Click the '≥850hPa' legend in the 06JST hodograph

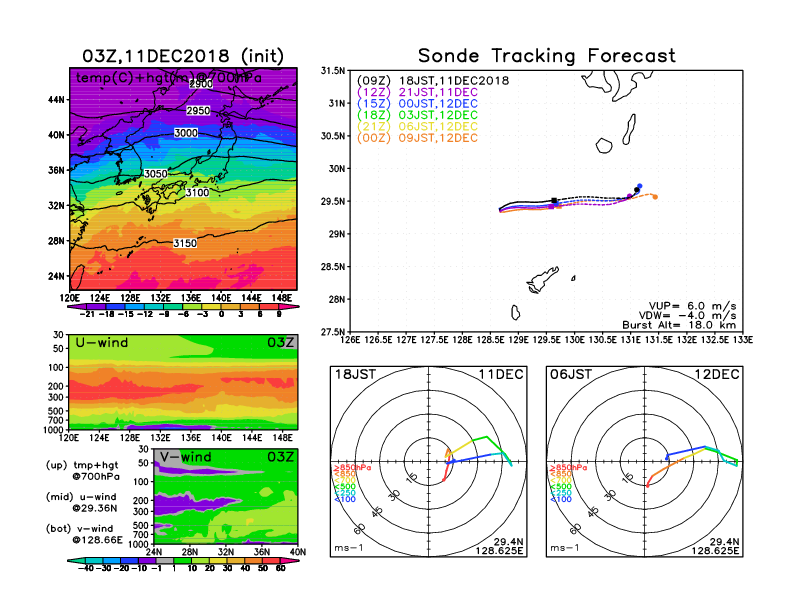pos(568,468)
